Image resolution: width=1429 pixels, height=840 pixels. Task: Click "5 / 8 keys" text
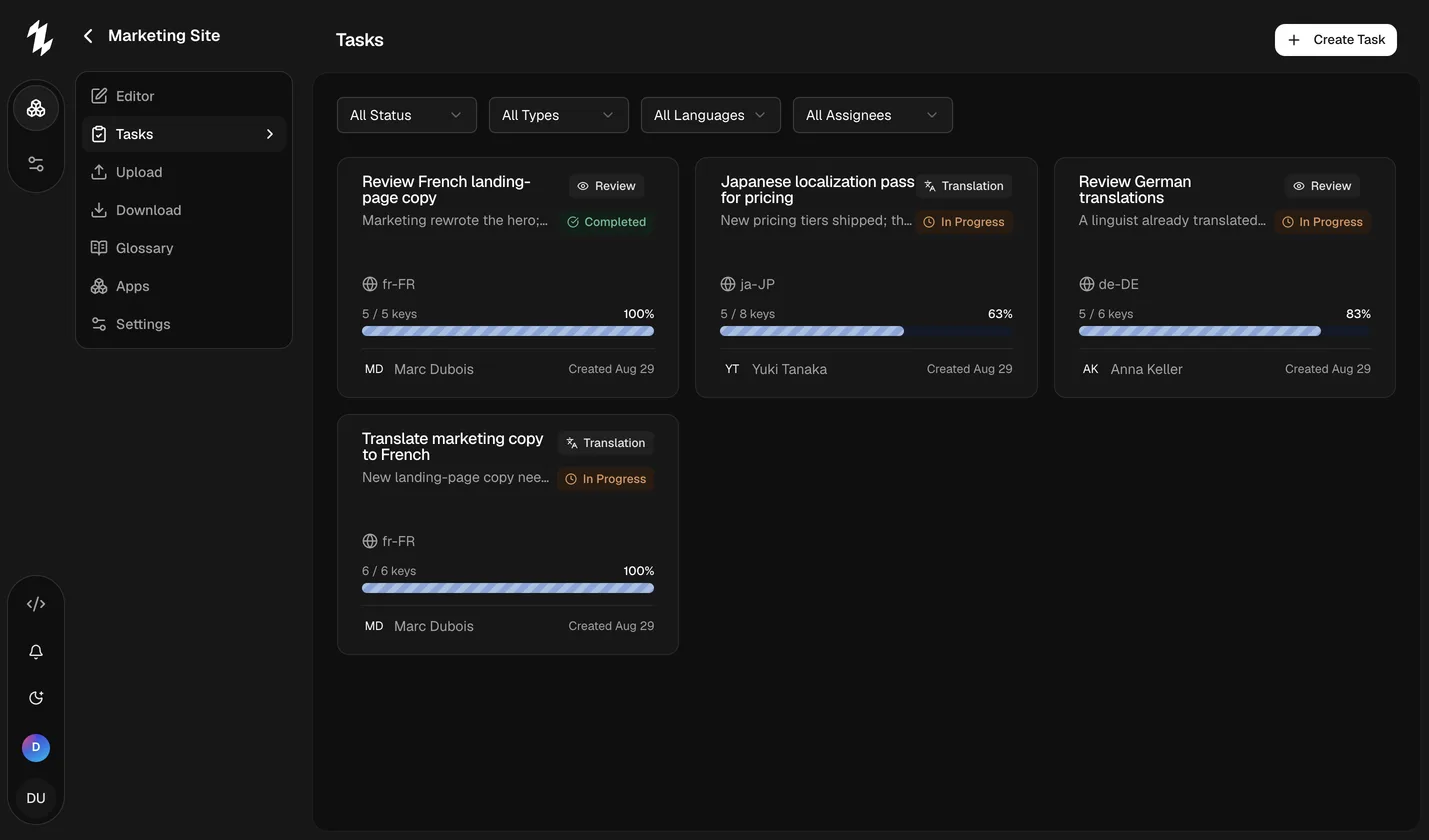point(747,314)
